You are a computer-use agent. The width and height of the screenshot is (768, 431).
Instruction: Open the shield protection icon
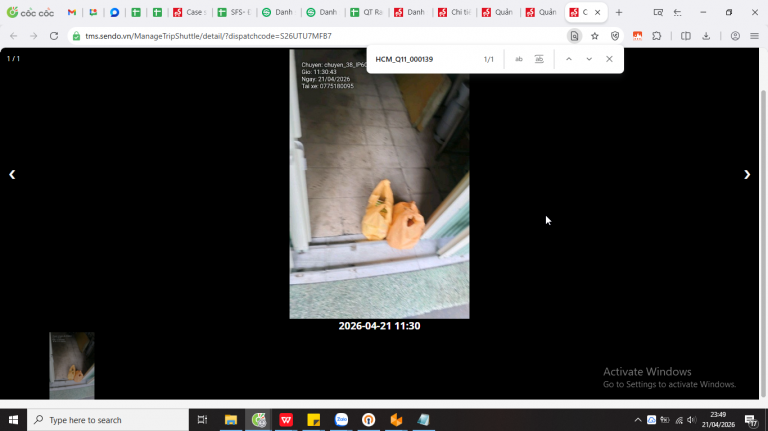(x=615, y=36)
